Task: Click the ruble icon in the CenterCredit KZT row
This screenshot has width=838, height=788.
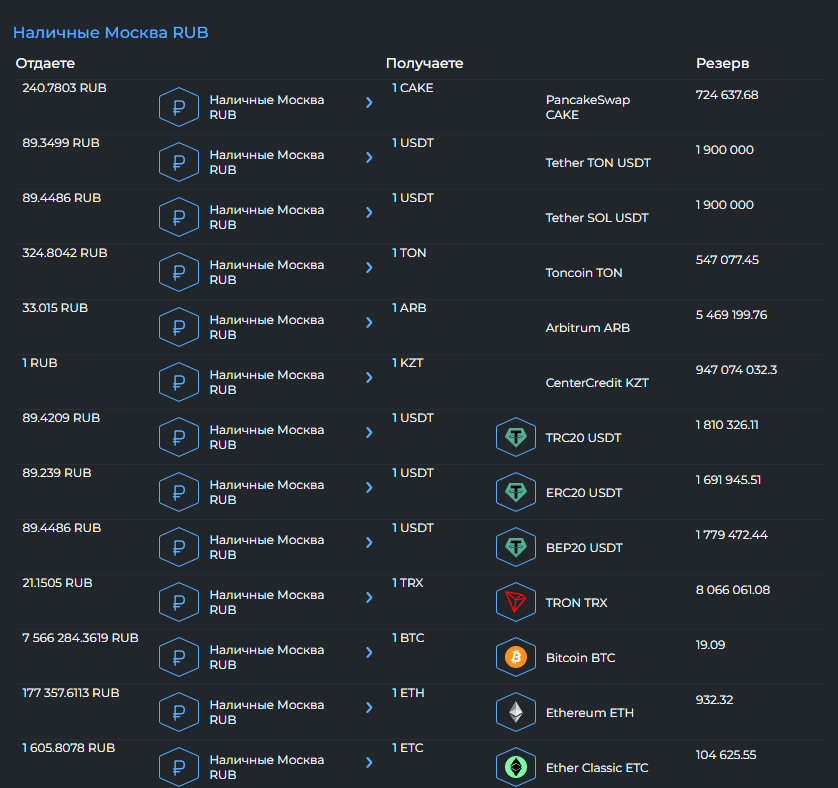Action: point(179,382)
